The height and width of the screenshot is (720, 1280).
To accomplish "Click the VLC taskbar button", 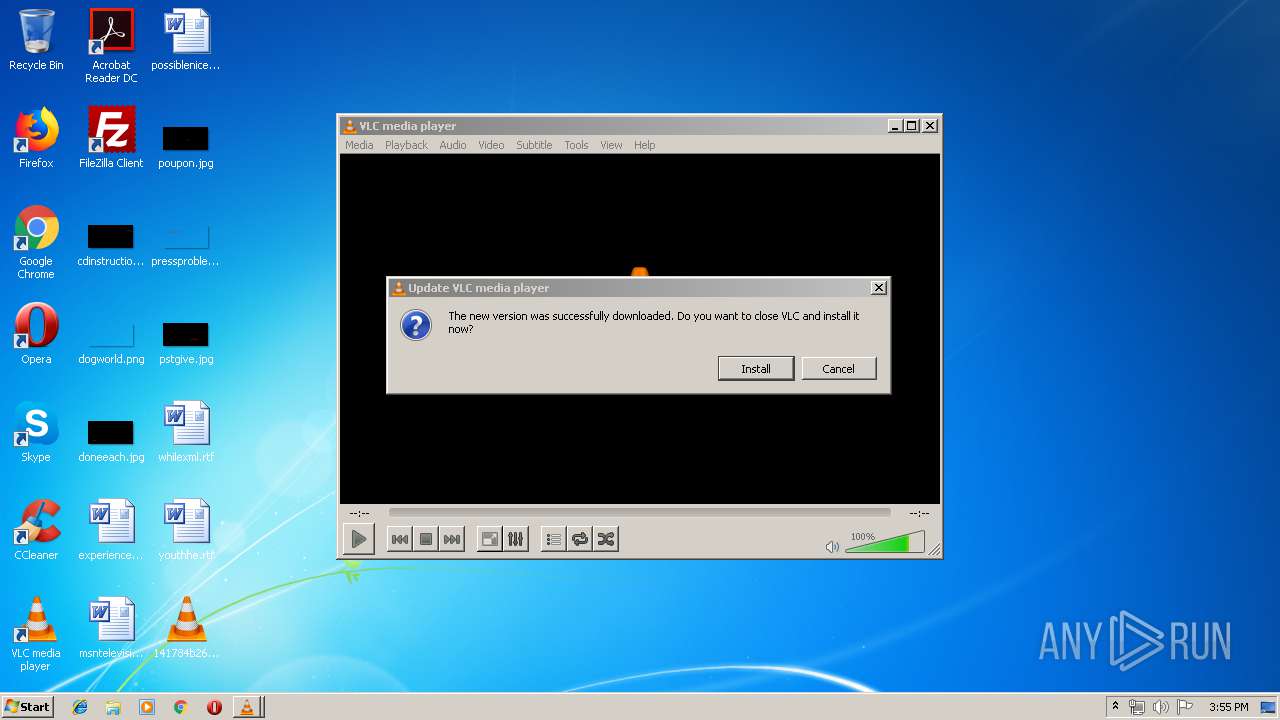I will 247,707.
